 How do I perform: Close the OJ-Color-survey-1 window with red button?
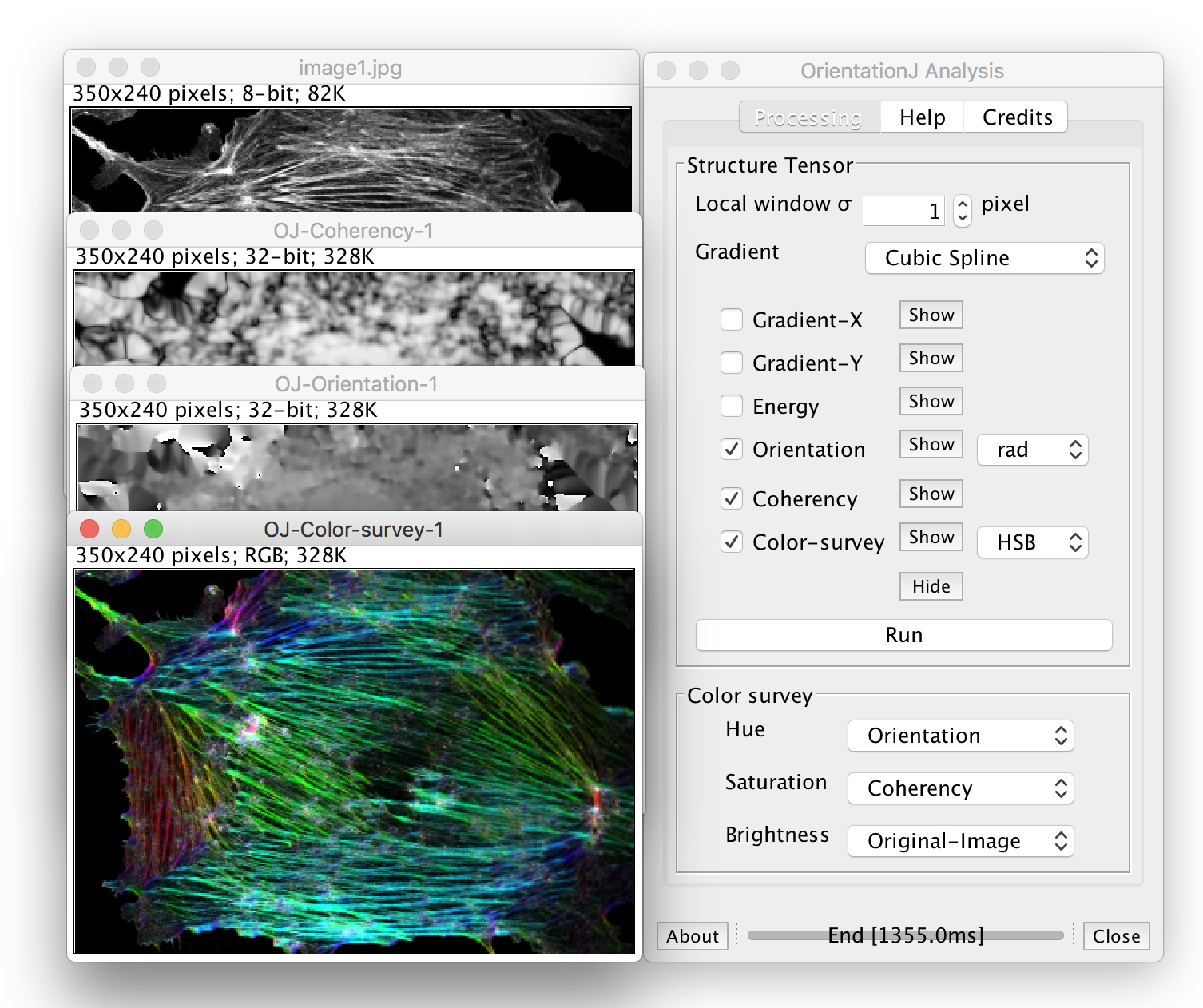[x=89, y=529]
